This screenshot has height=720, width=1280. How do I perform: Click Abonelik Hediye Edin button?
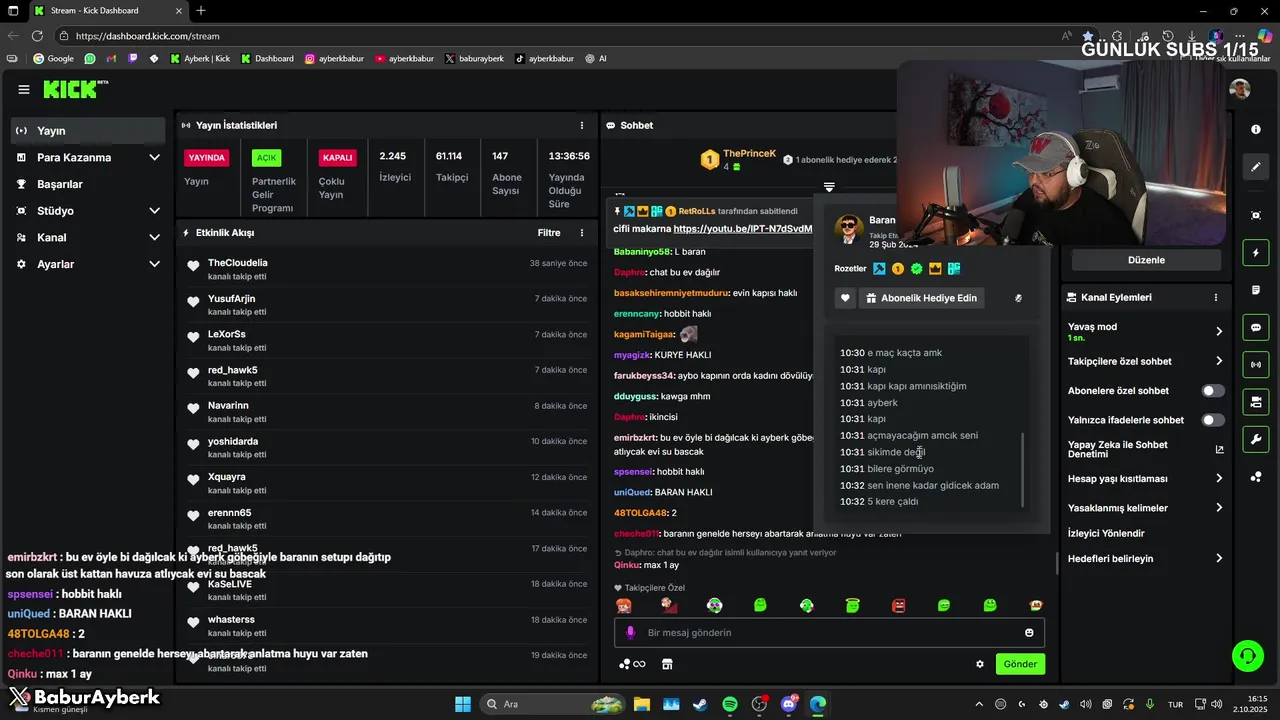pyautogui.click(x=921, y=298)
